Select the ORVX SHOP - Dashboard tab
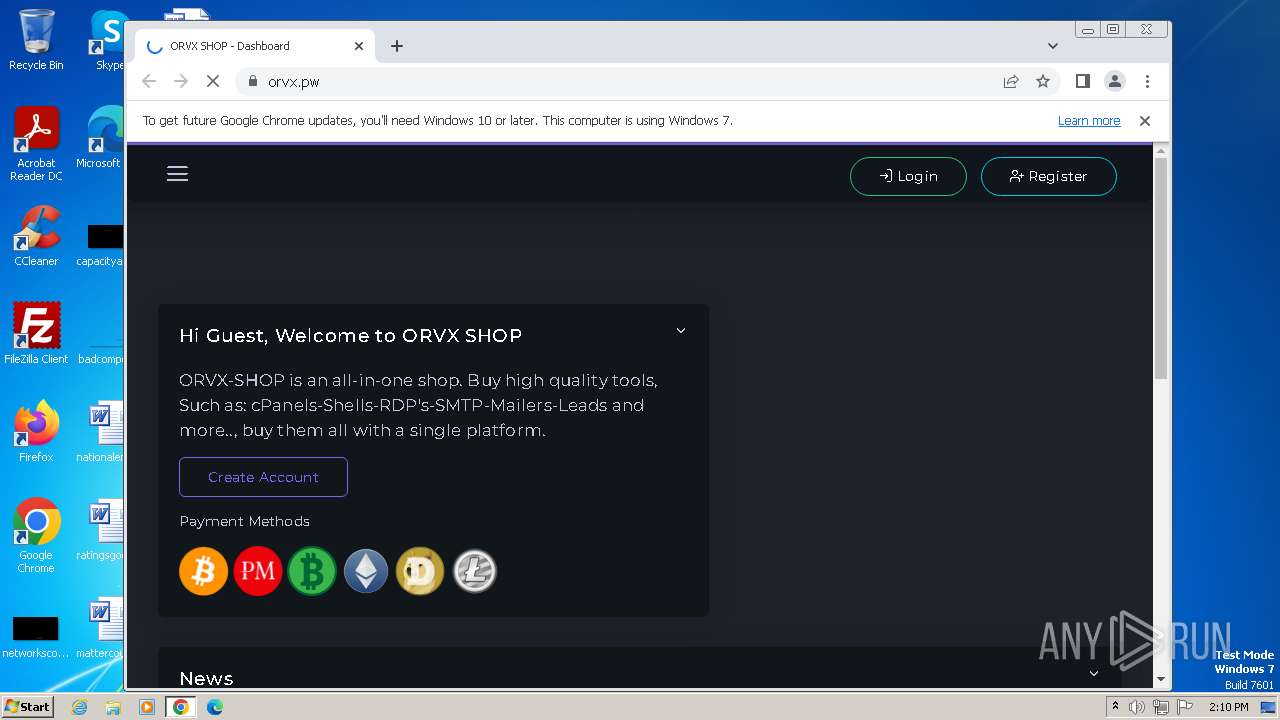The height and width of the screenshot is (720, 1280). pyautogui.click(x=255, y=46)
